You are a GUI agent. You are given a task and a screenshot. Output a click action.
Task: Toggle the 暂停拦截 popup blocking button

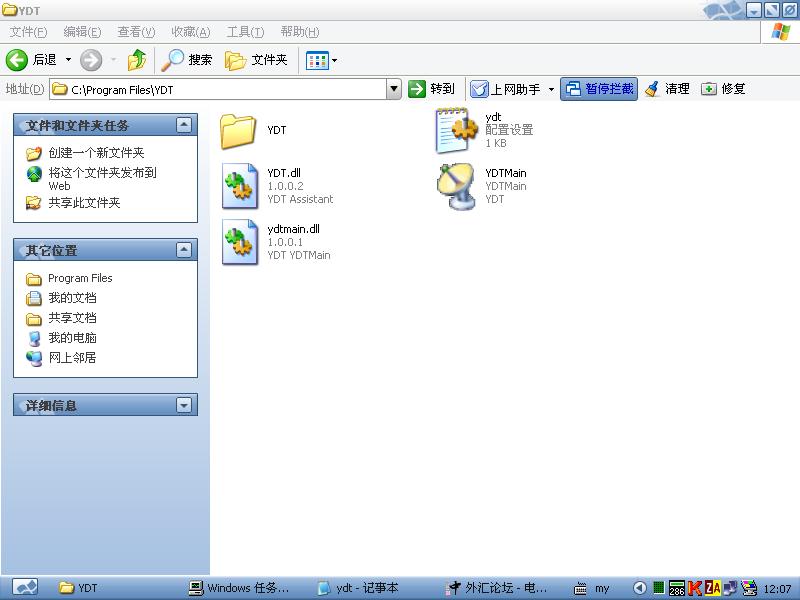click(x=599, y=89)
